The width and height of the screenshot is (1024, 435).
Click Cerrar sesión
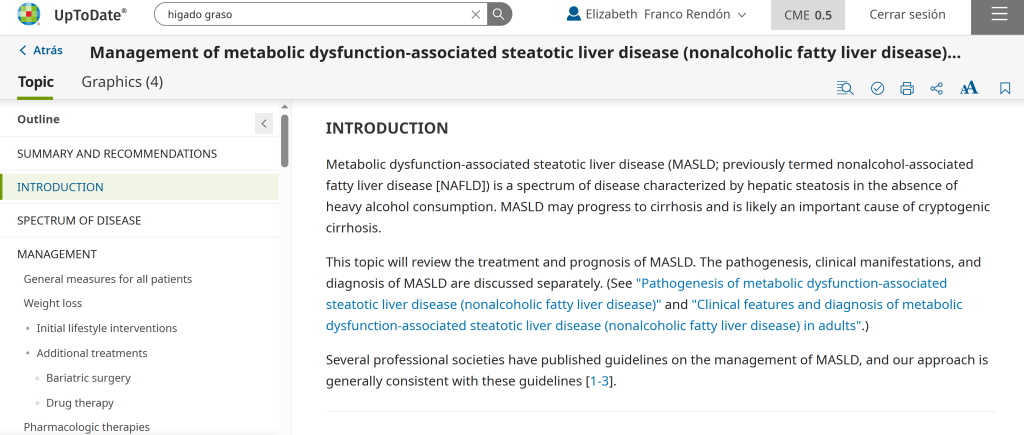click(907, 14)
